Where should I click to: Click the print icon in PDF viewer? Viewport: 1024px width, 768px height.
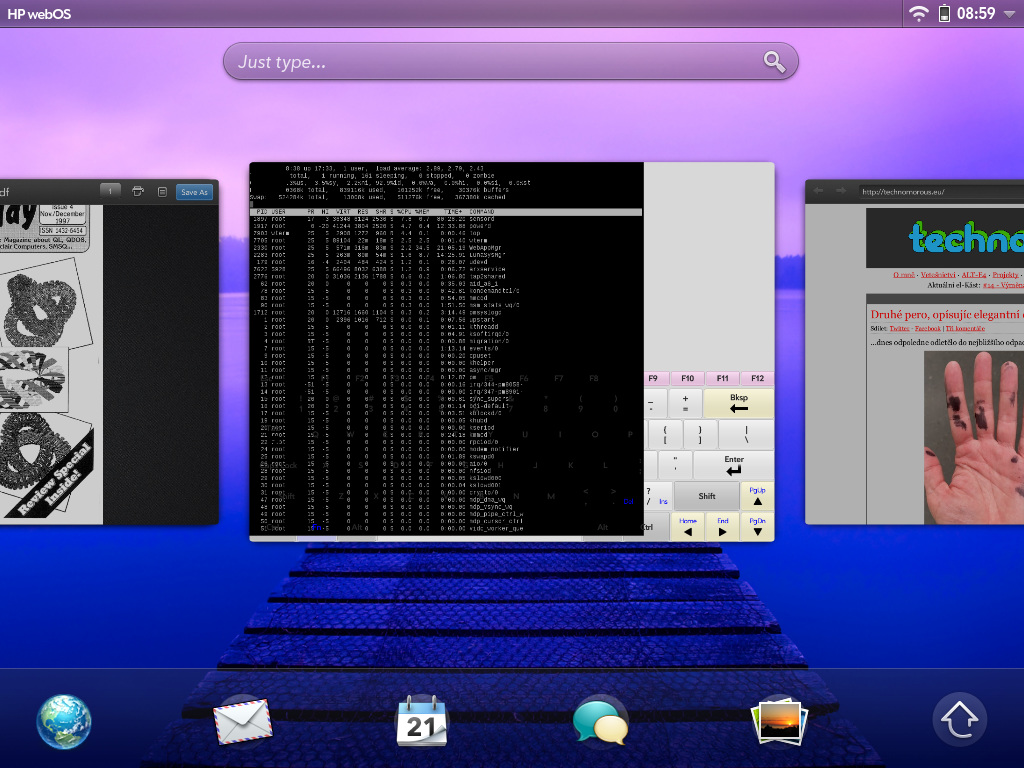[x=138, y=191]
